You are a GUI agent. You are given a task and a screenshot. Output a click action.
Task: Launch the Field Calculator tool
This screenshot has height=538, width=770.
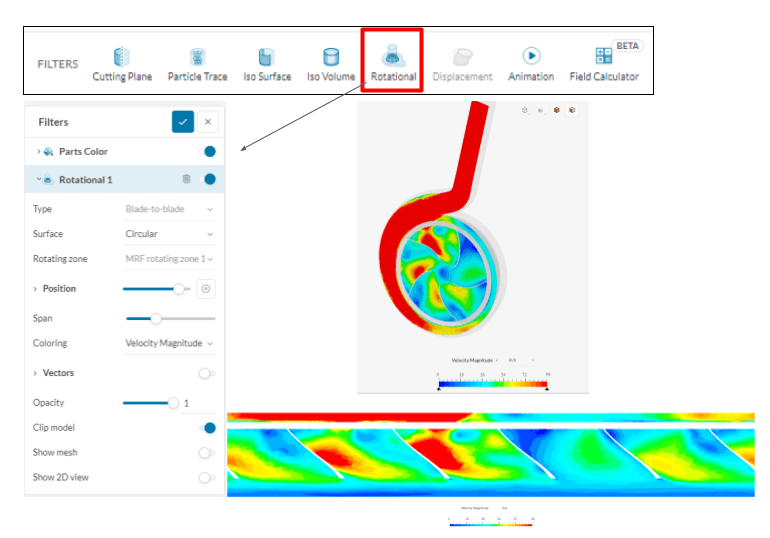[x=603, y=64]
